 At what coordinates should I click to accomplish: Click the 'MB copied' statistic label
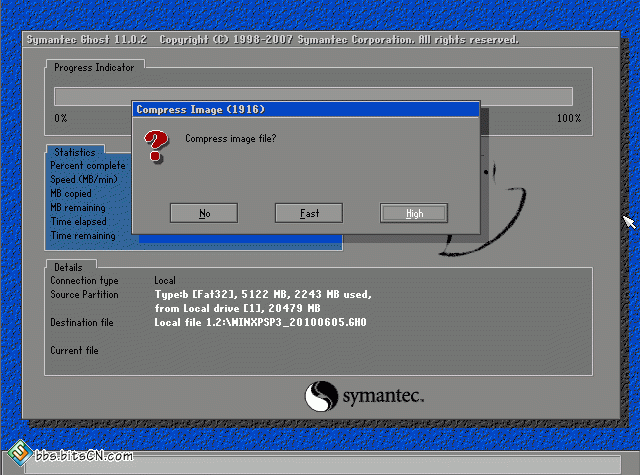coord(71,193)
